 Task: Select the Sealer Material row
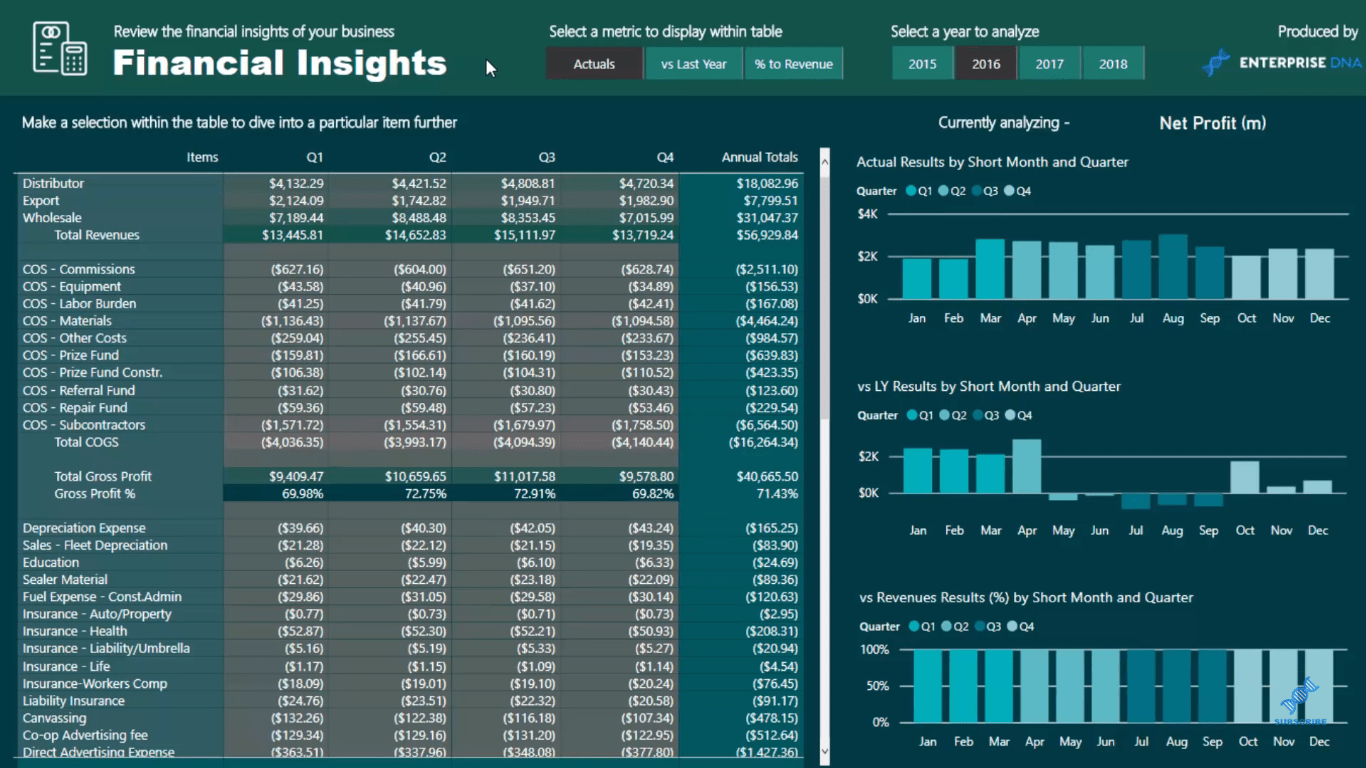[x=410, y=580]
